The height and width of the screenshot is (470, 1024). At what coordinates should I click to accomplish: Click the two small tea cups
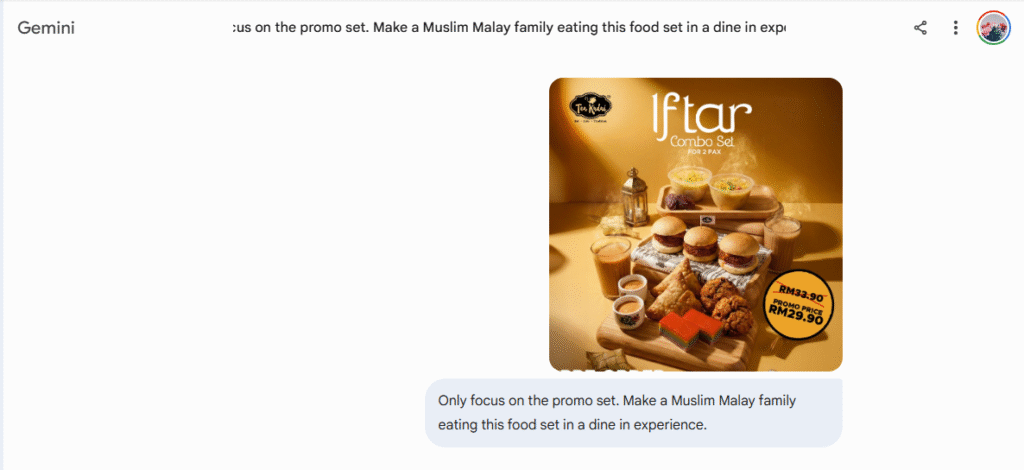[630, 300]
